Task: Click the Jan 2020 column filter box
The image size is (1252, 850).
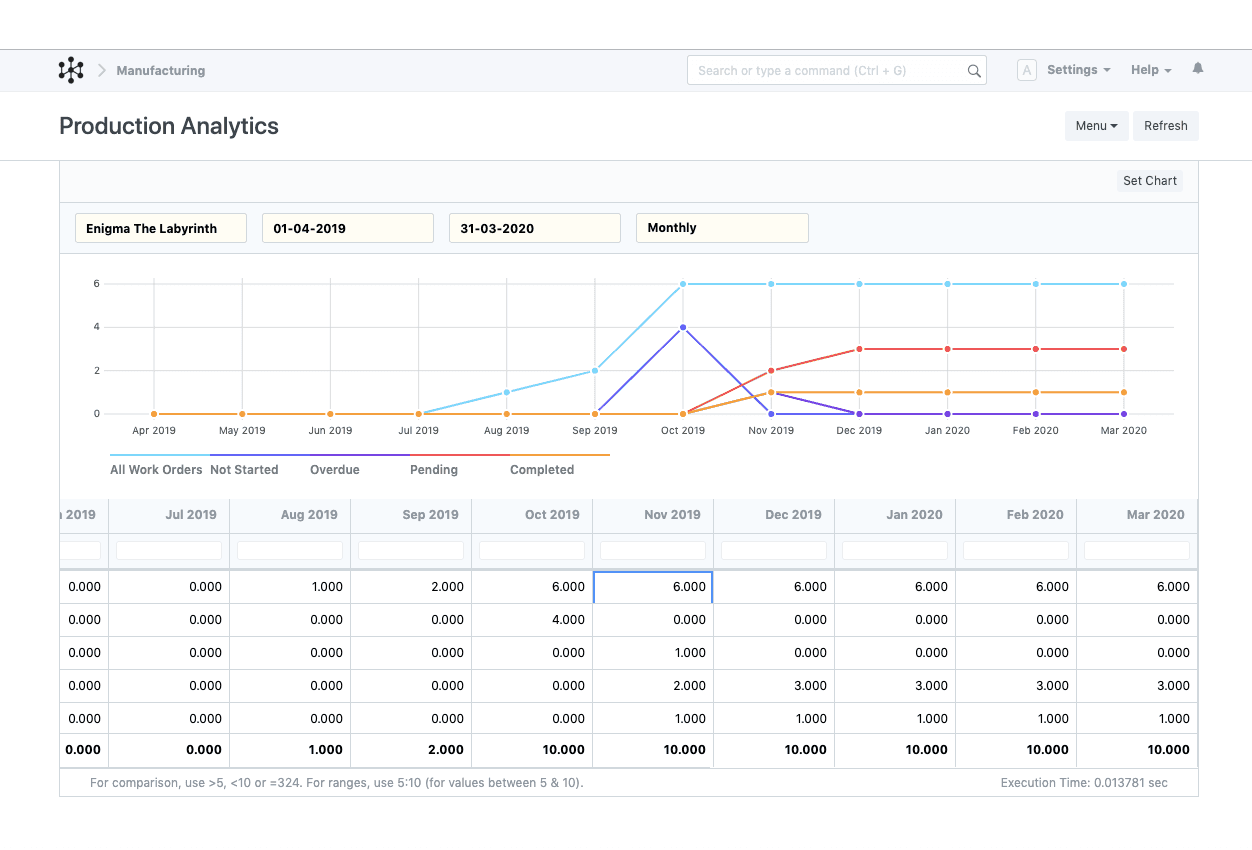Action: click(895, 550)
